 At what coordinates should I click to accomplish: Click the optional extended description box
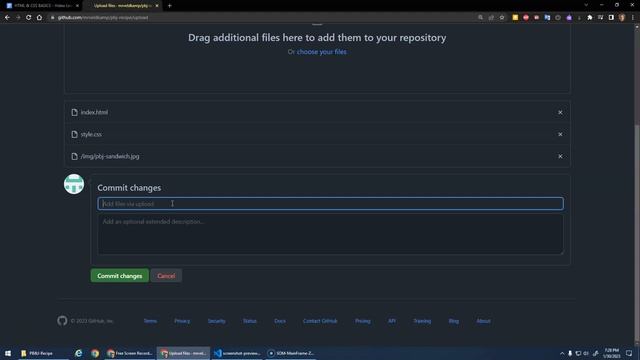click(331, 234)
